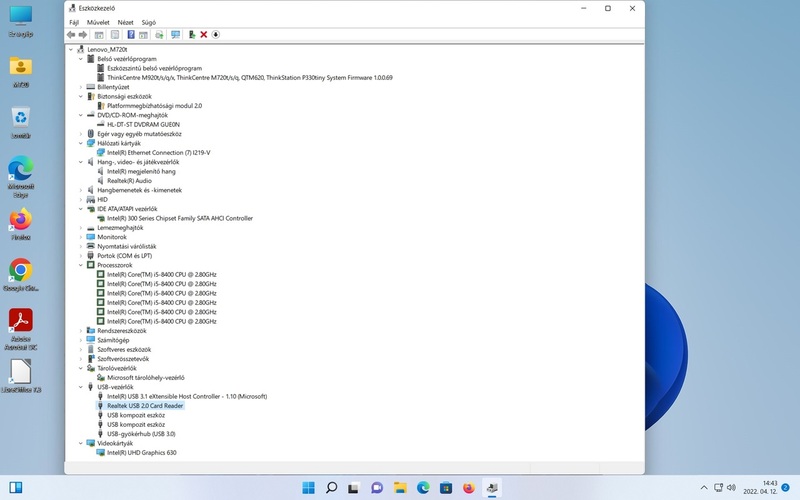Disable device using the down-arrow circle toolbar icon
The image size is (800, 500).
[216, 35]
